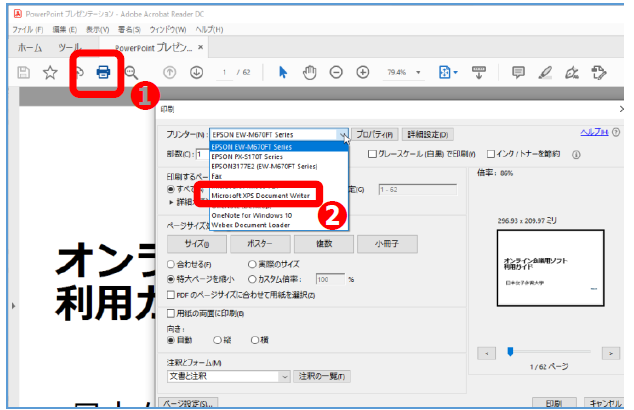Click the read mode keyboard-arrow icon
The image size is (634, 410).
(479, 73)
